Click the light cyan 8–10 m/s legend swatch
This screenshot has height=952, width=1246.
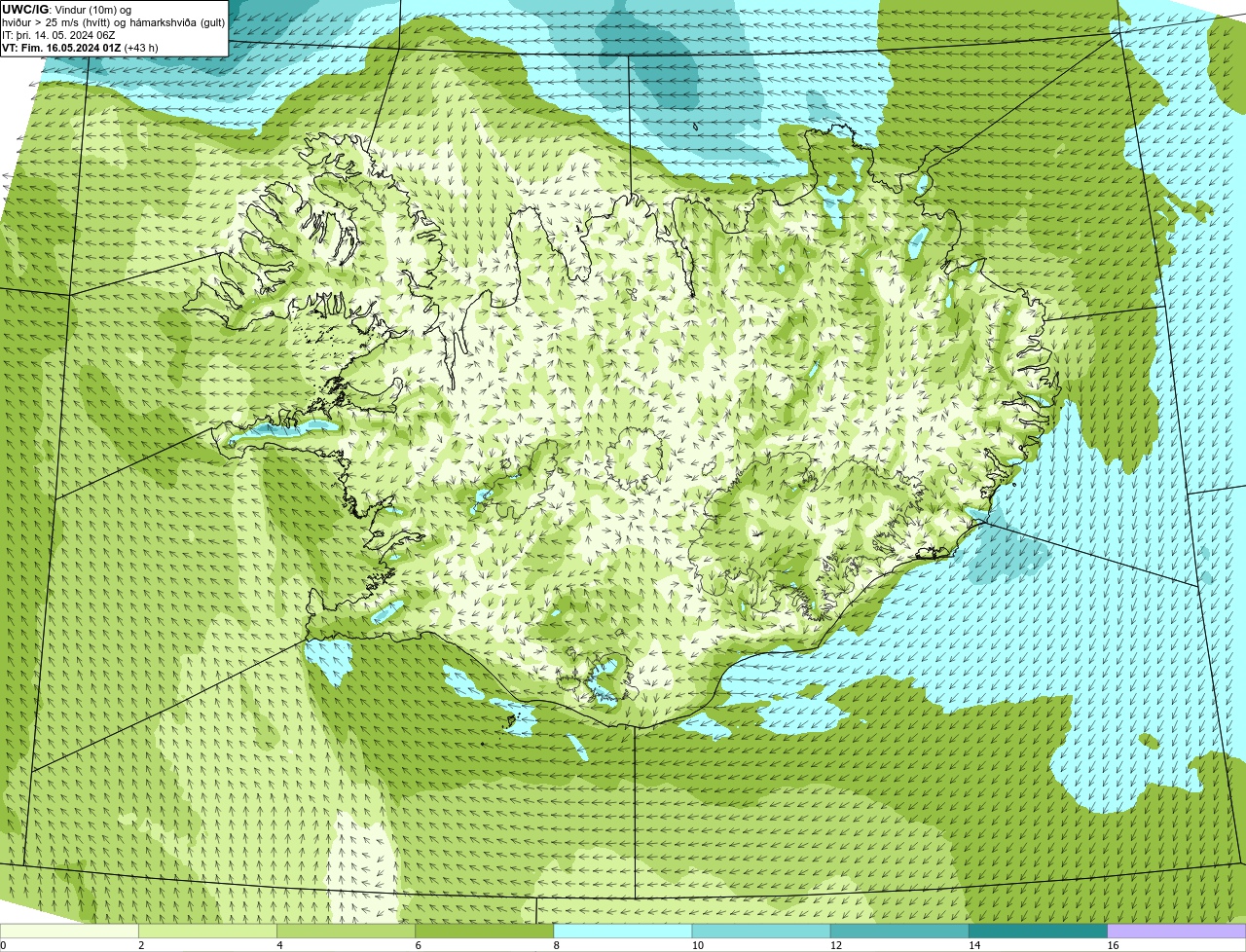pyautogui.click(x=623, y=931)
